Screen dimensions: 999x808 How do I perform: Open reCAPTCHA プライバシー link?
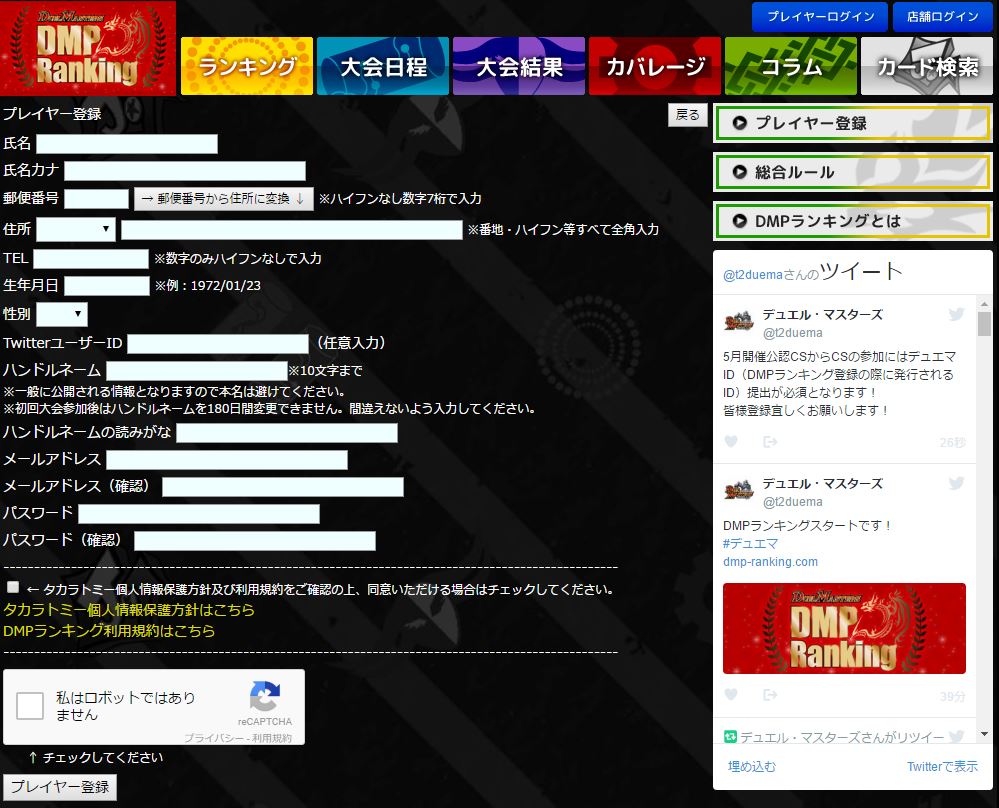(214, 738)
